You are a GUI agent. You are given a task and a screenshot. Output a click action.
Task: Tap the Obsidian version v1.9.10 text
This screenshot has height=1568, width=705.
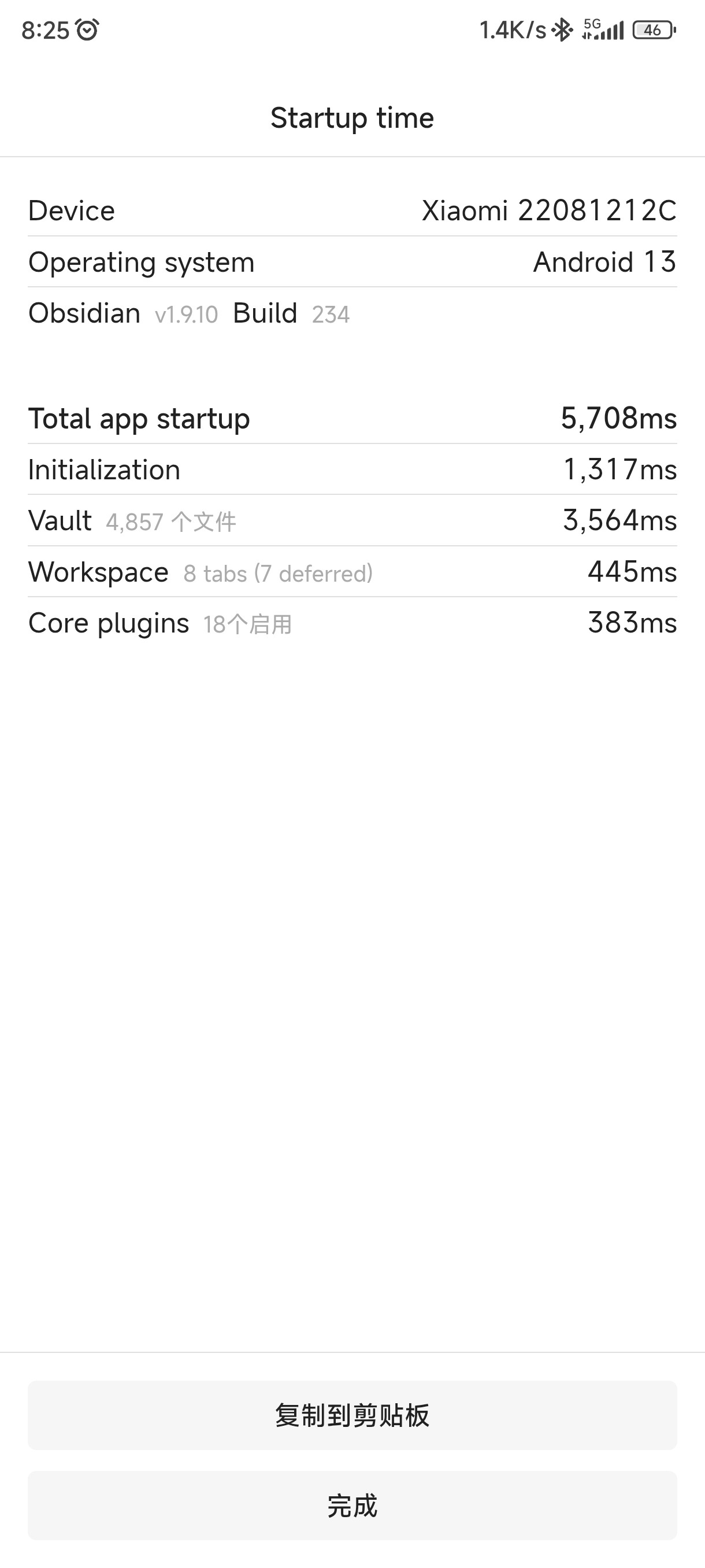click(x=186, y=315)
